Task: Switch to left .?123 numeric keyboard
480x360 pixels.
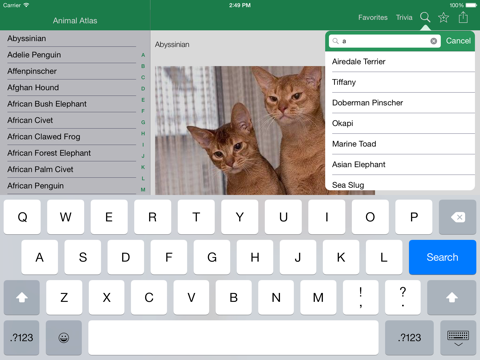Action: point(22,338)
